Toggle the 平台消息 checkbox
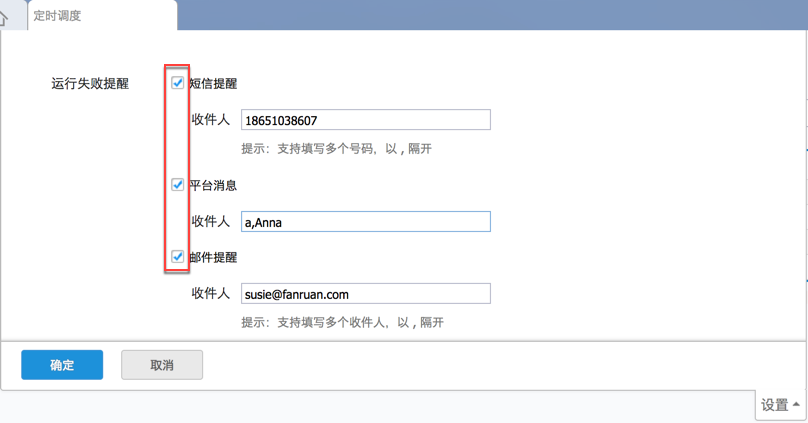The image size is (808, 423). pos(178,185)
